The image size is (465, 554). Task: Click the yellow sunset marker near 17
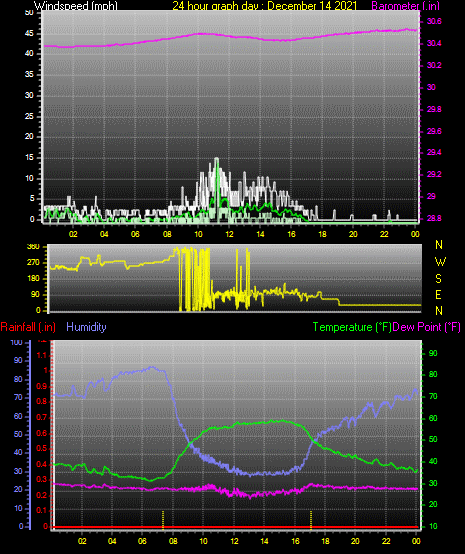(x=311, y=520)
